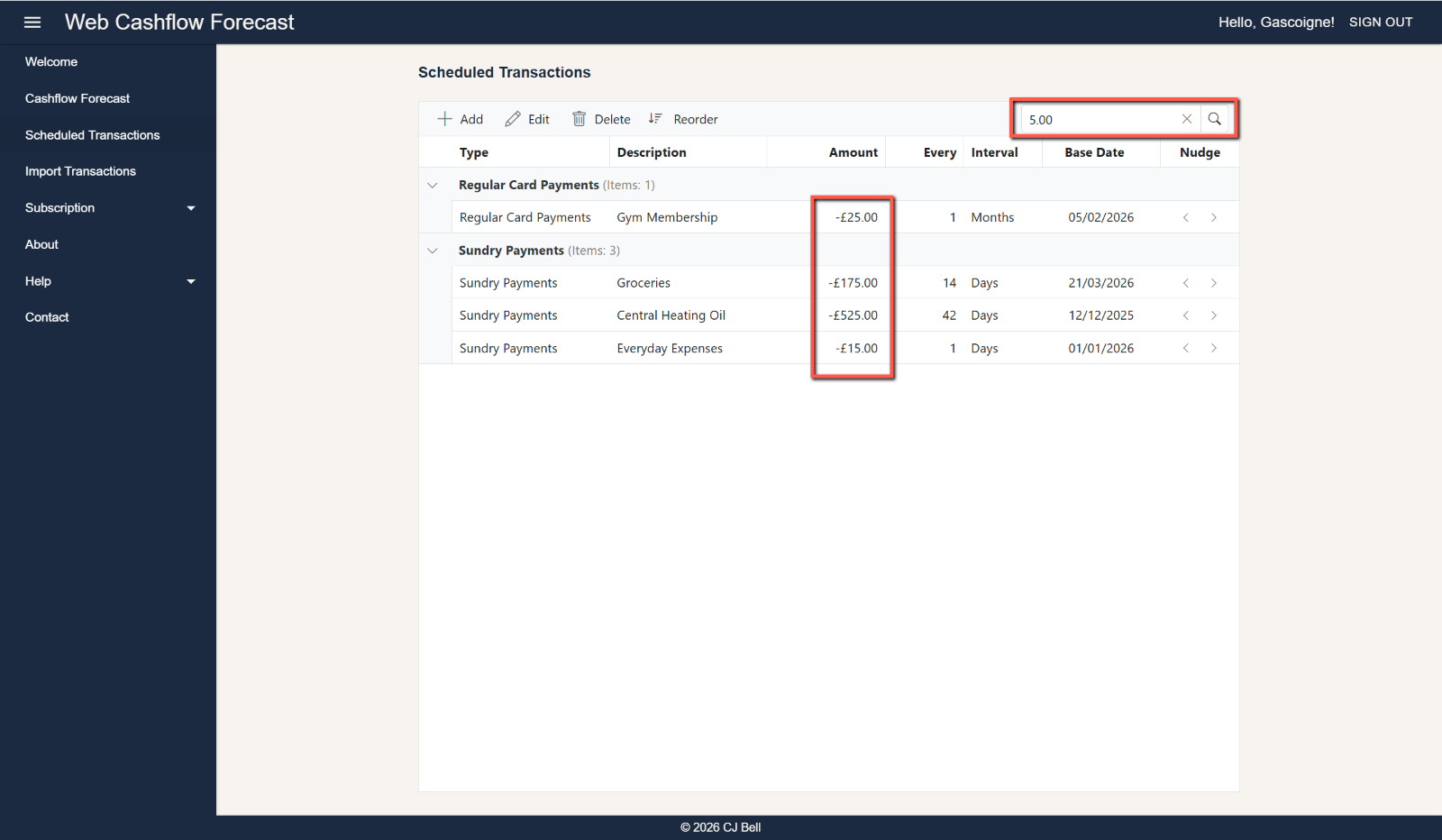Image resolution: width=1442 pixels, height=840 pixels.
Task: Nudge Groceries date forward
Action: coord(1214,283)
